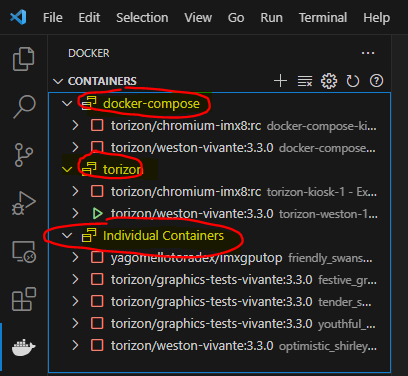This screenshot has width=408, height=376.
Task: Click stopped icon of tender_s container
Action: [97, 301]
